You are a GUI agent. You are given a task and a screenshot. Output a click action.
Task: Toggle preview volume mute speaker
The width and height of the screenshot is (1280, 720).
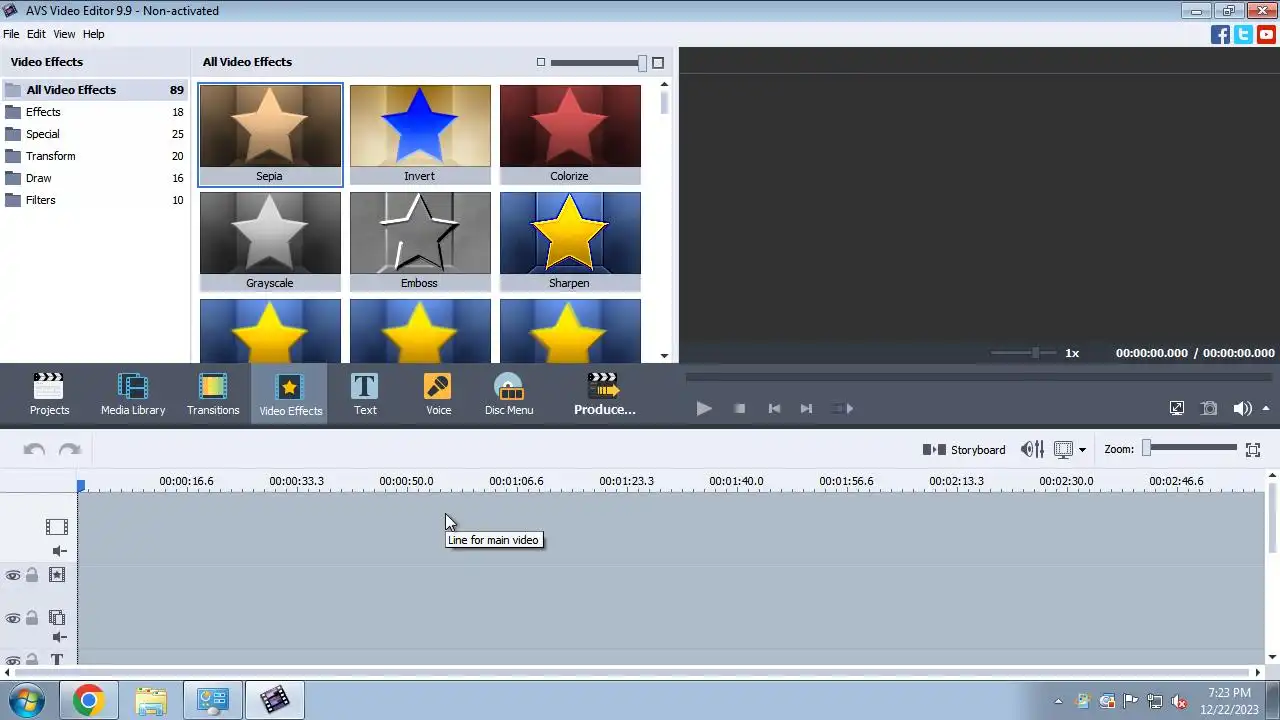pos(1242,408)
